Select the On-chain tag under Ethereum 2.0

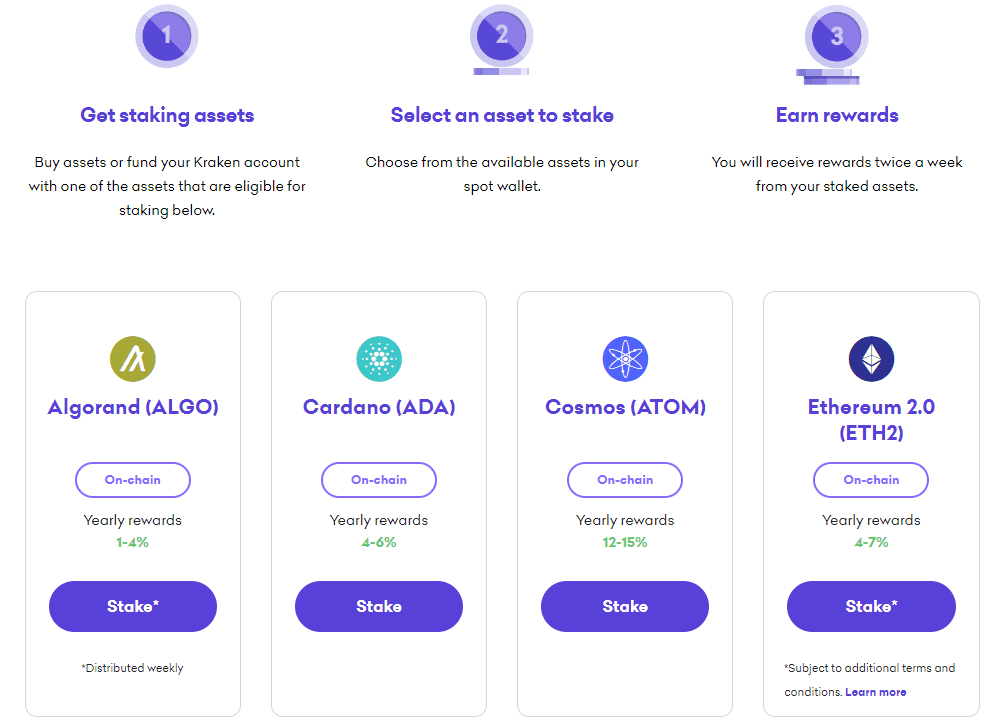(x=871, y=480)
